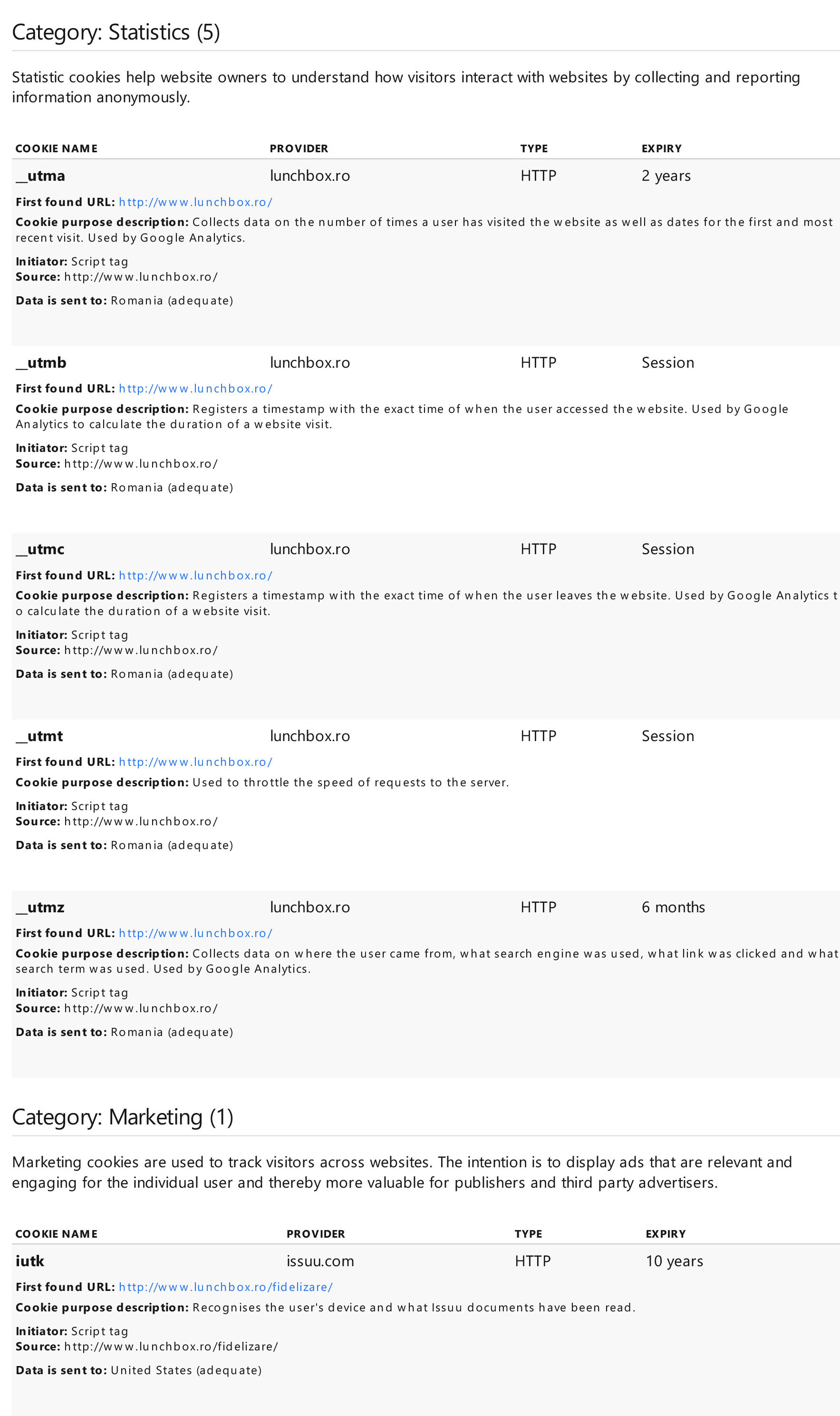Click the iutk cookie name
The height and width of the screenshot is (1416, 840).
30,1261
